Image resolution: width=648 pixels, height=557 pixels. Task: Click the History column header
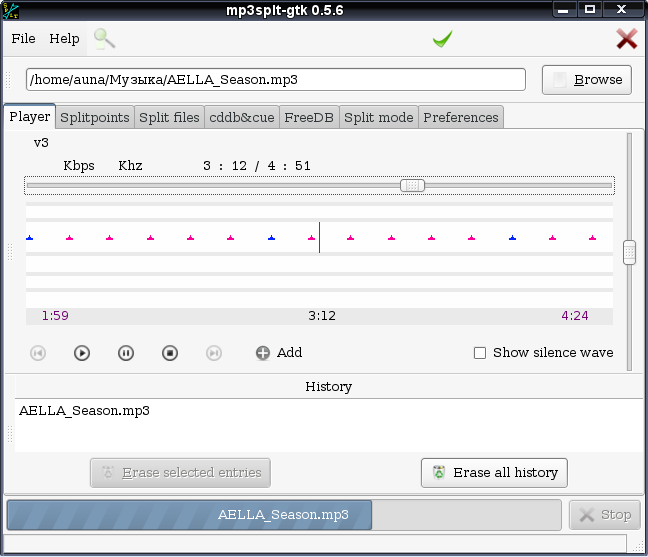pos(329,386)
